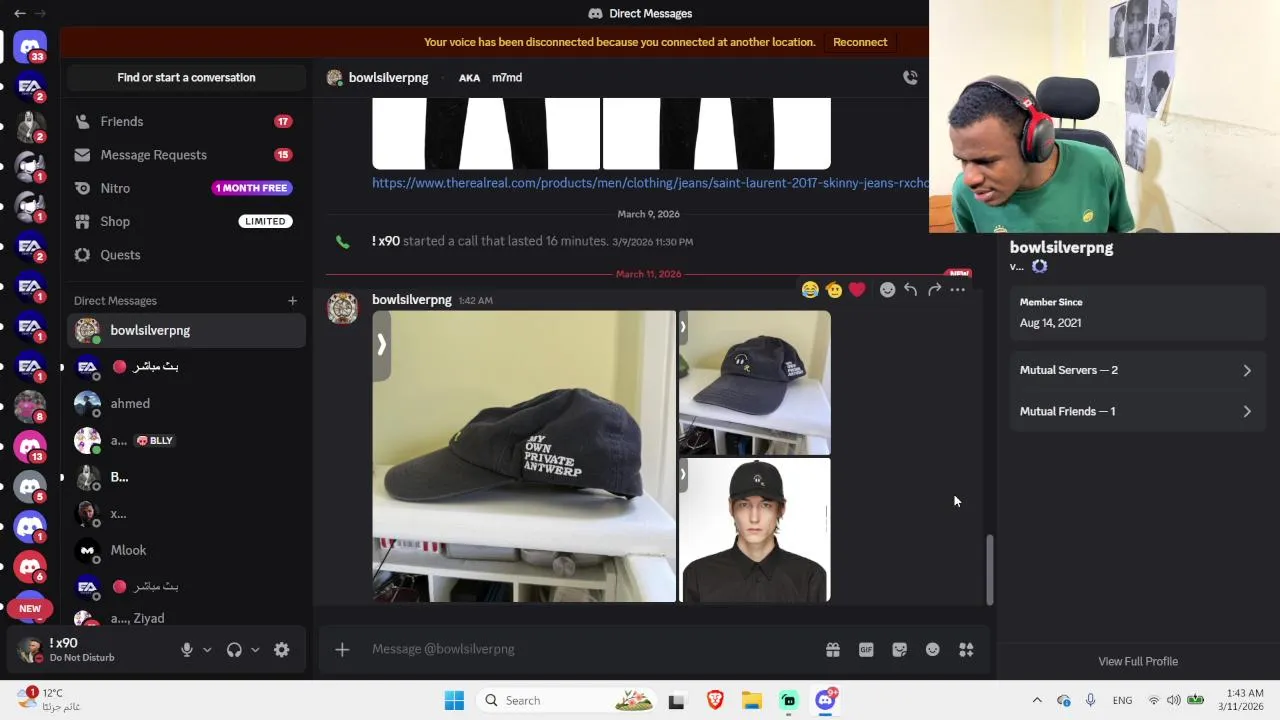
Task: Click Reconnect voice button
Action: (x=860, y=42)
